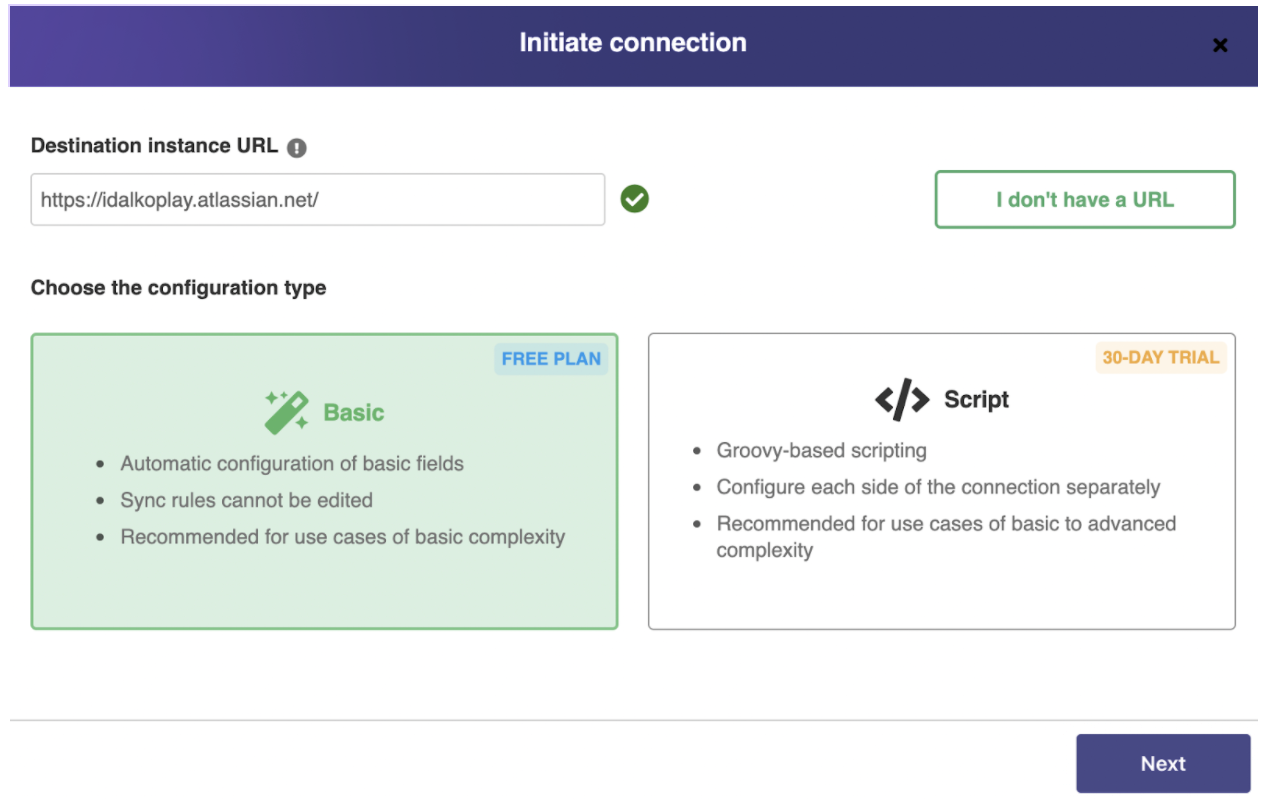Click inside the destination URL input field

point(317,199)
